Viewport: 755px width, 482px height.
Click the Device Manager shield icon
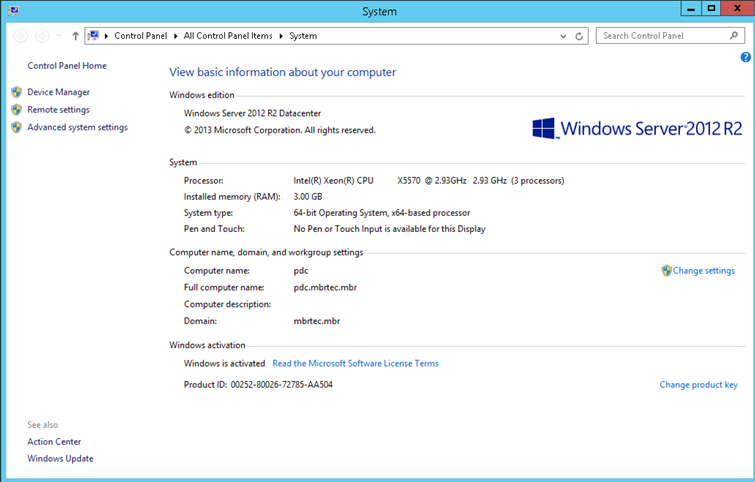tap(17, 92)
